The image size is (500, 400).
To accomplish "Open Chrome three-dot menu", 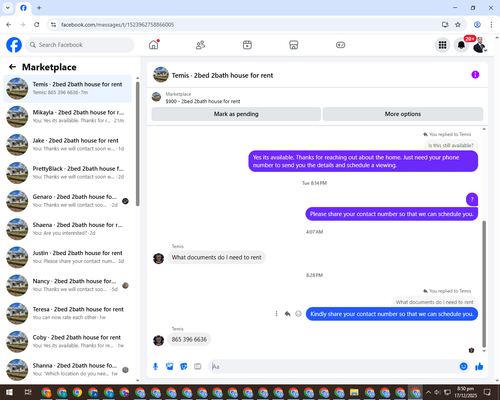I will (491, 24).
